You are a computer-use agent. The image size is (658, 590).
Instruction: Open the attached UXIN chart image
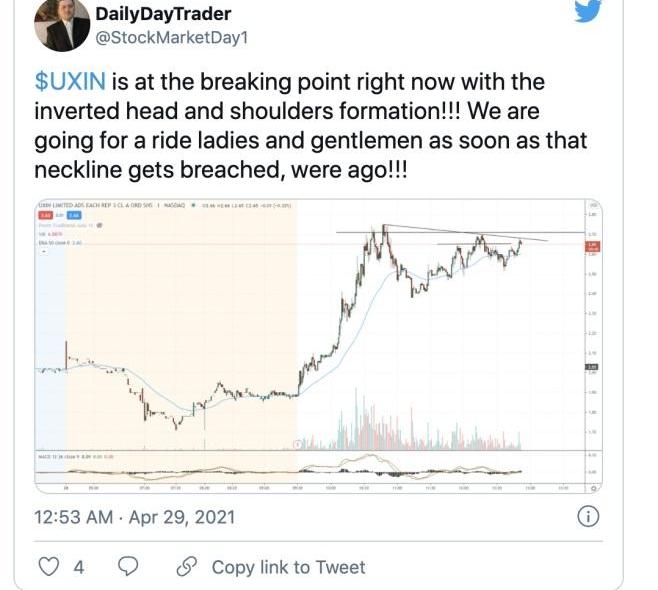pyautogui.click(x=319, y=346)
